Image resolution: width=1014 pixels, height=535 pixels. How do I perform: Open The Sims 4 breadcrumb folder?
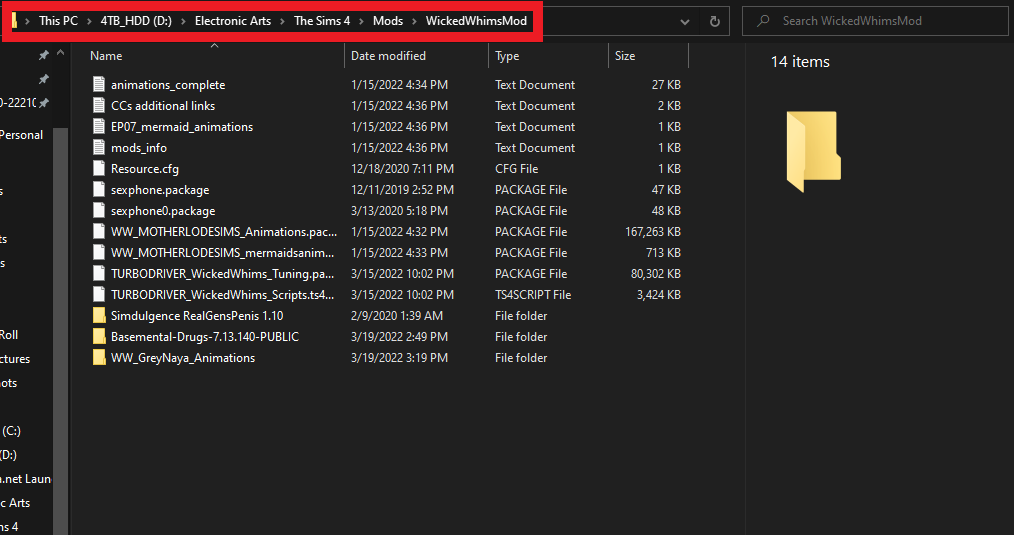pos(322,21)
